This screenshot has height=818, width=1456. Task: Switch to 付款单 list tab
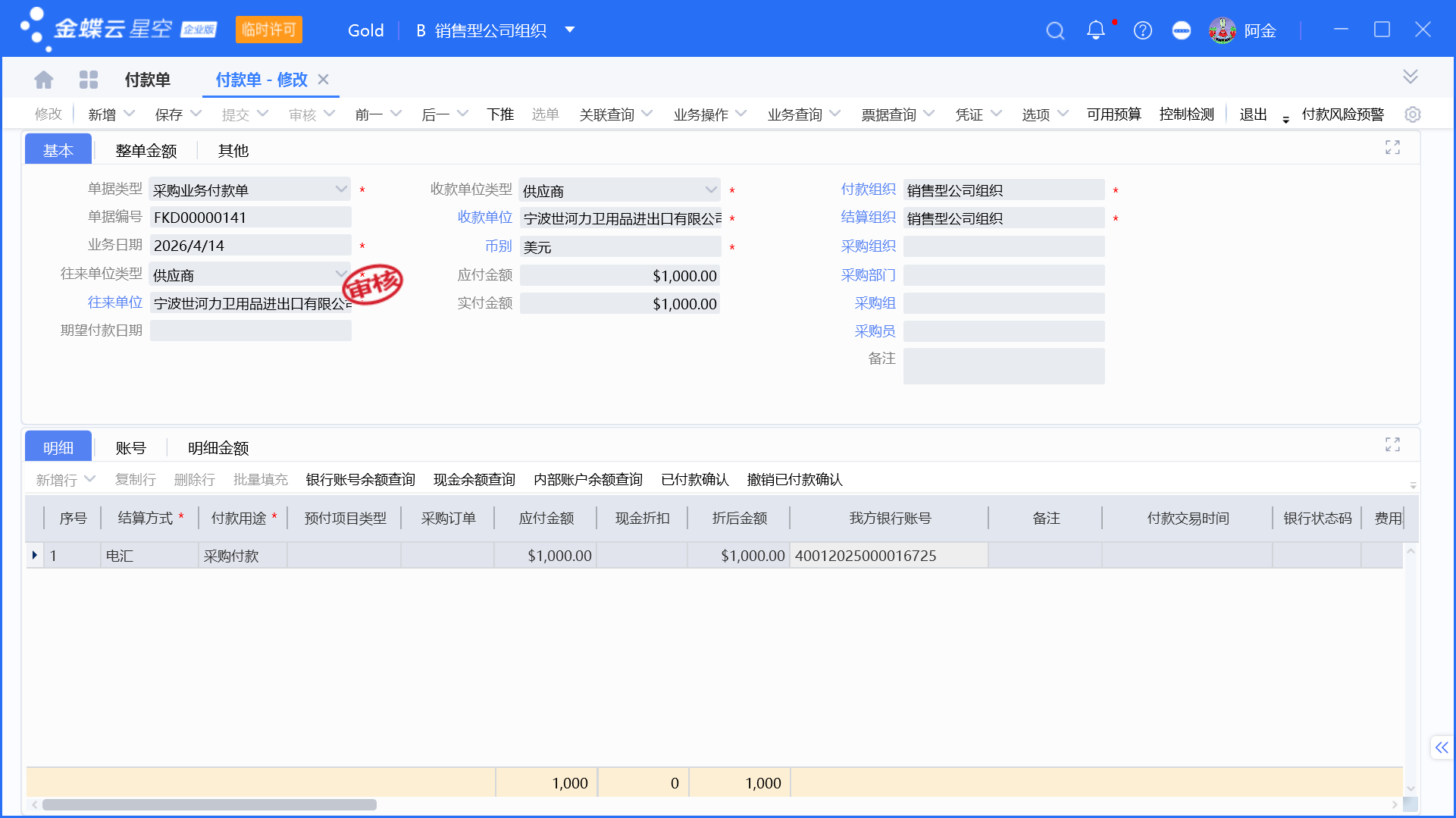[147, 80]
